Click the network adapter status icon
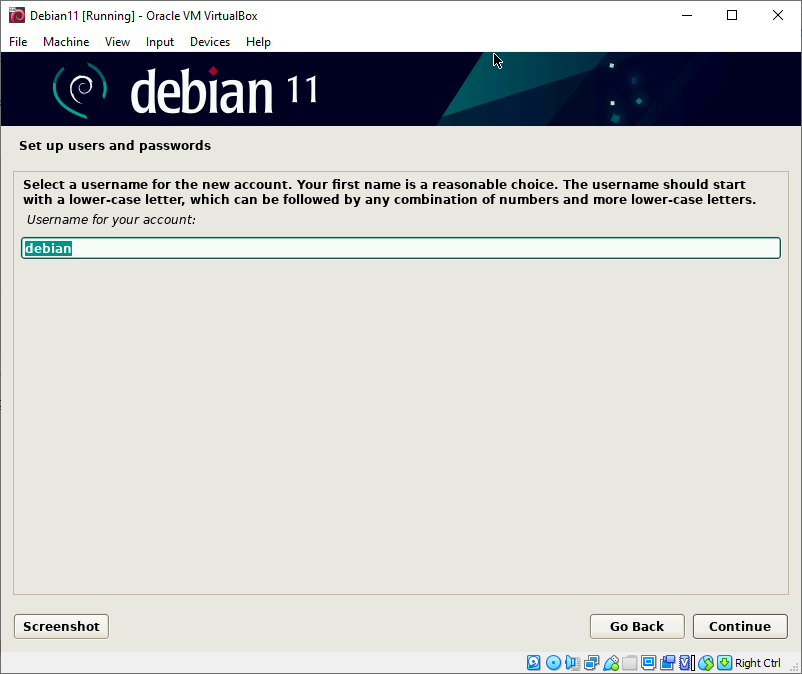 pos(592,663)
